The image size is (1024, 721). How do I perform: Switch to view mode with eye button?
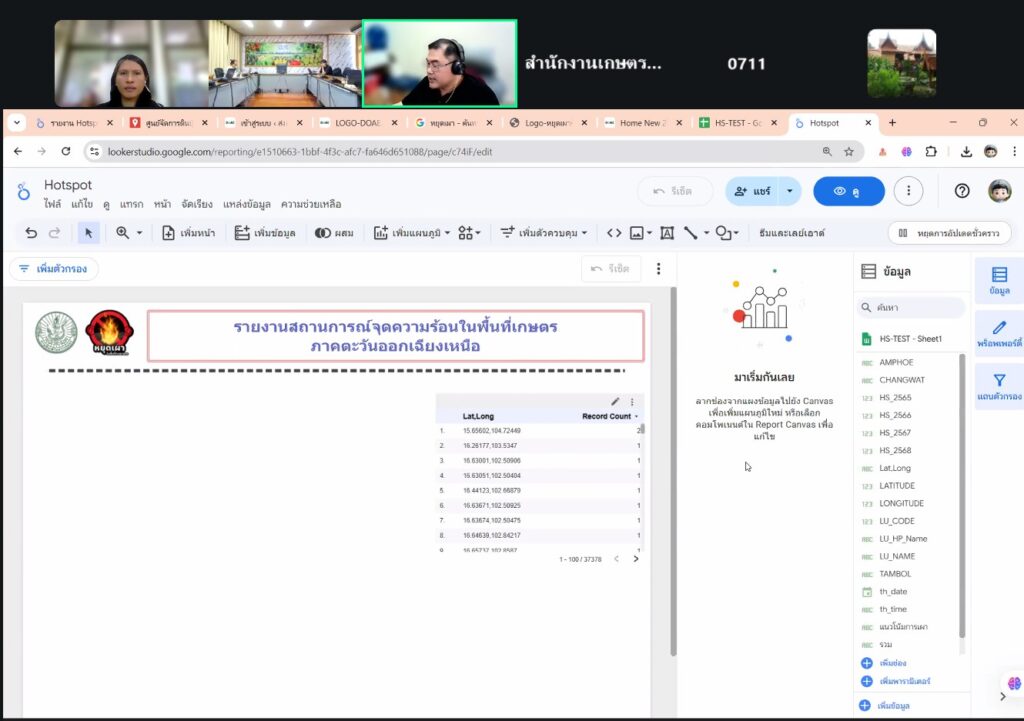click(848, 191)
